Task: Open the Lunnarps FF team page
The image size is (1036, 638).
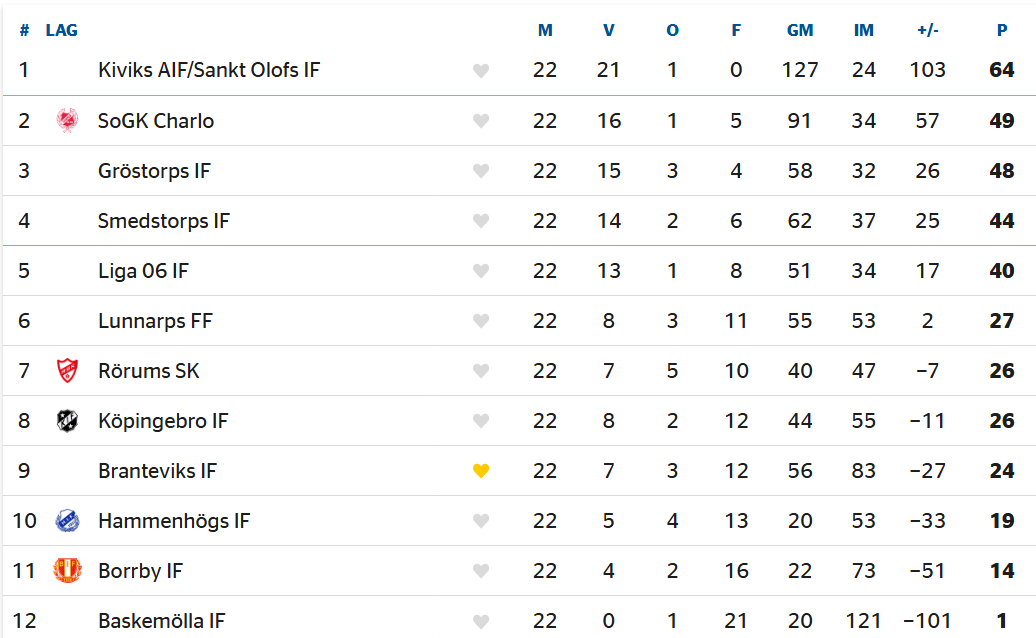Action: (155, 321)
